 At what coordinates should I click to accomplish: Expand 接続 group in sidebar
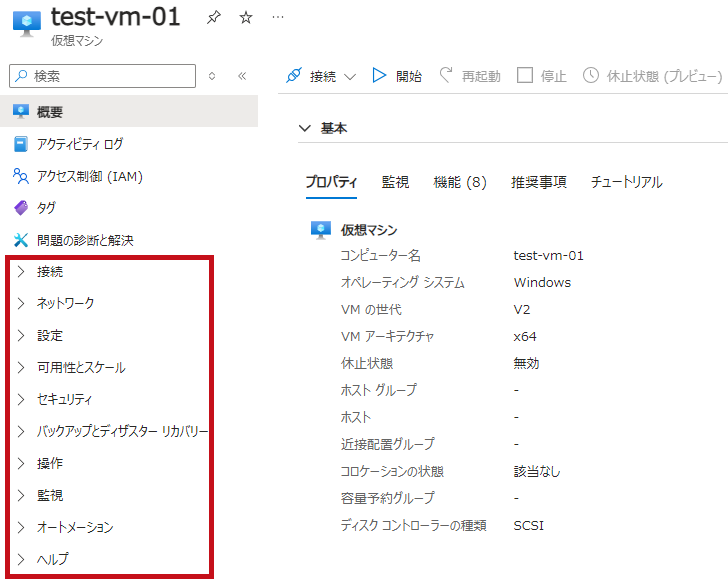(x=21, y=272)
